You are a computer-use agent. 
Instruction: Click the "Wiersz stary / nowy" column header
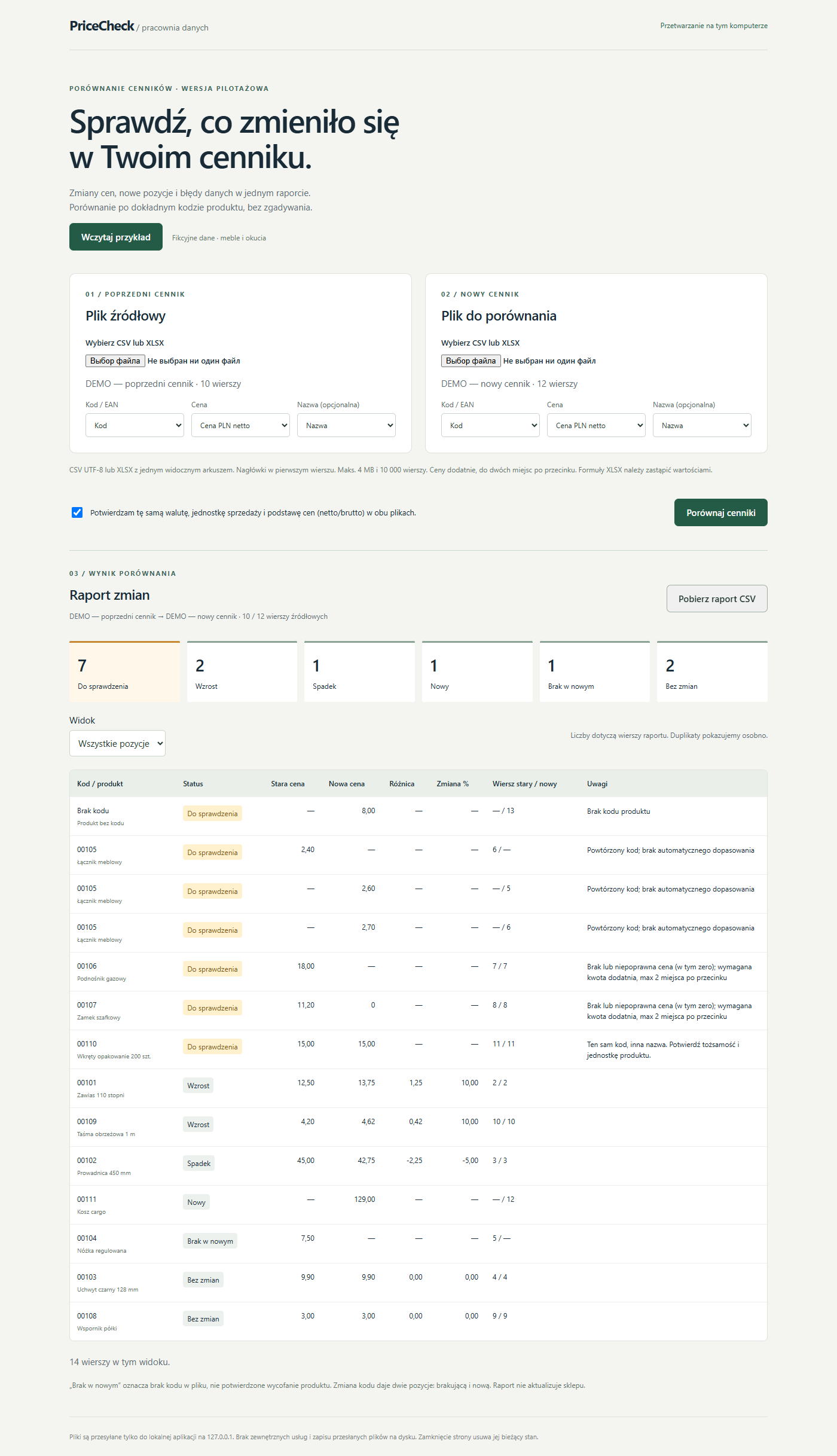(525, 784)
